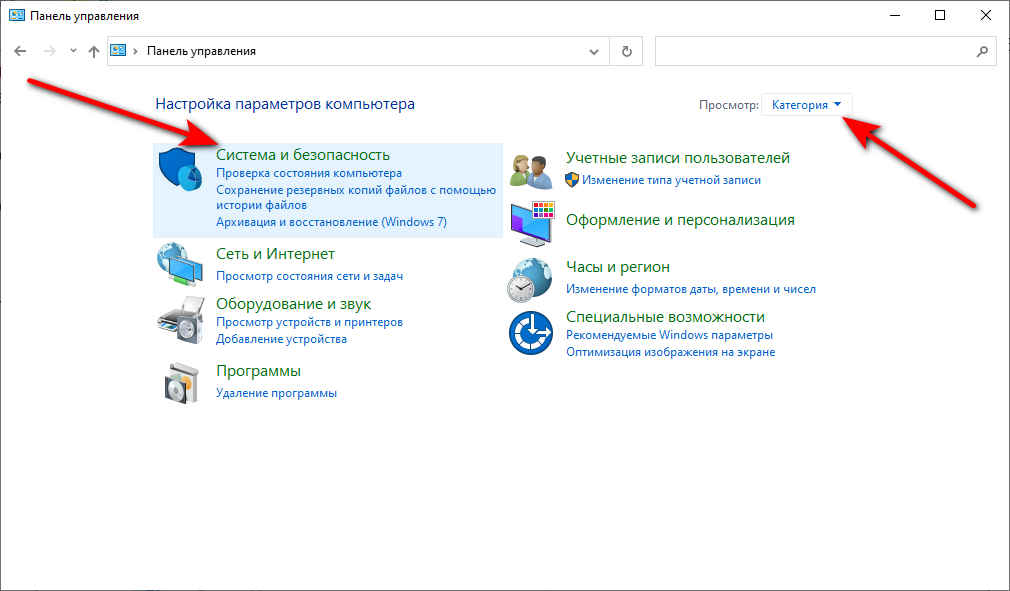Click Панель управления breadcrumb in address bar

[201, 51]
